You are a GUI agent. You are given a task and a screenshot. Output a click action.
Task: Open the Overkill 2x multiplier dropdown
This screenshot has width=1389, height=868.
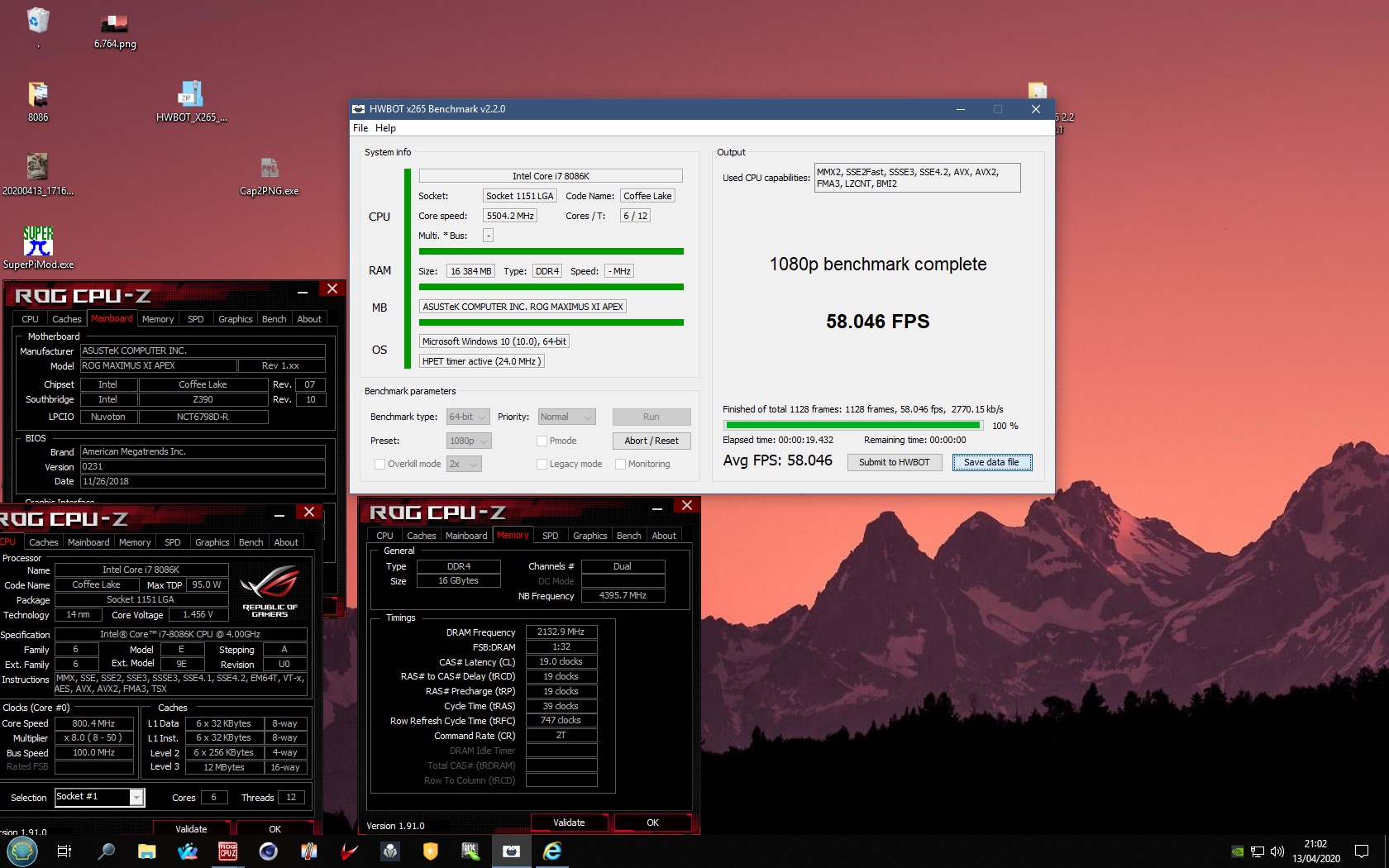(x=464, y=465)
